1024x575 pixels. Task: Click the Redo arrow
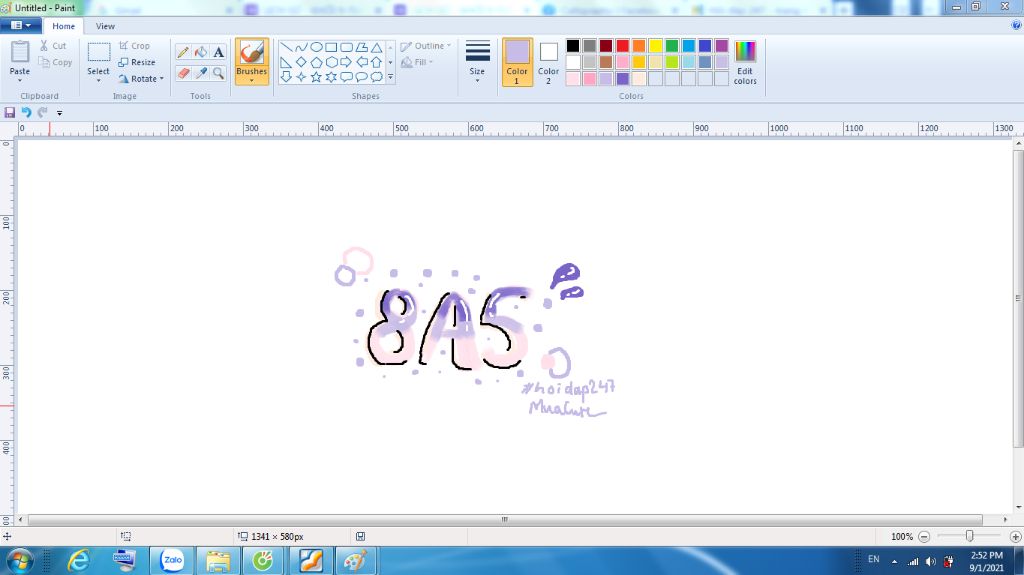(x=42, y=112)
